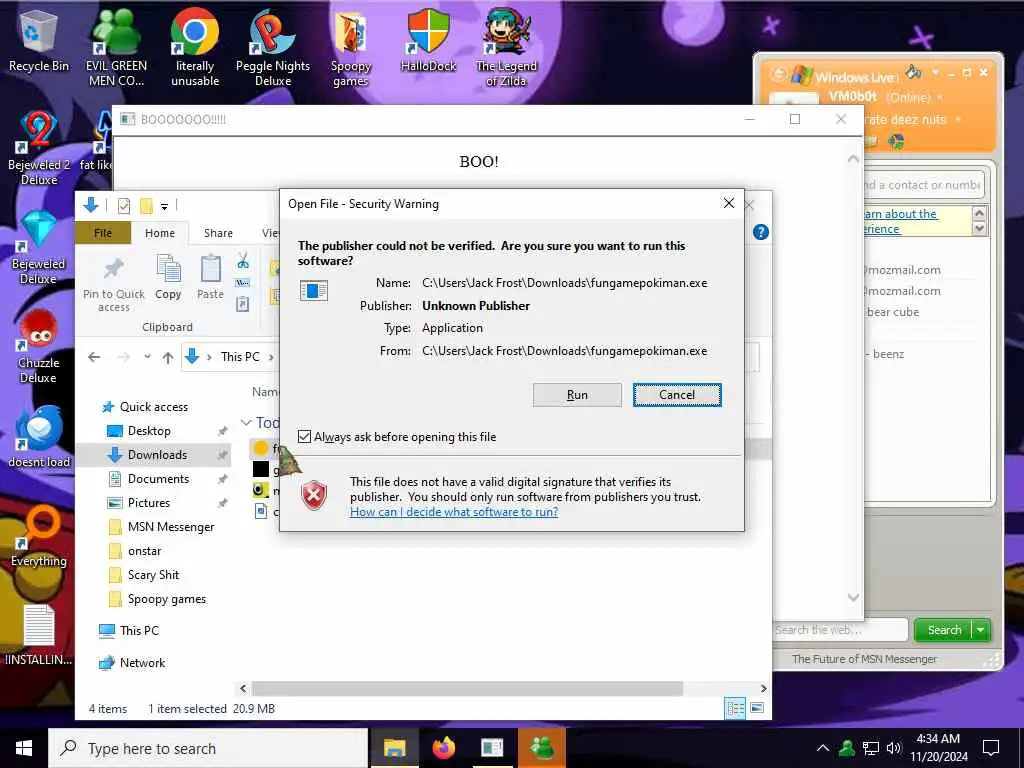Launch Bejeweled 2 Deluxe shortcut
Viewport: 1024px width, 768px height.
click(x=39, y=148)
